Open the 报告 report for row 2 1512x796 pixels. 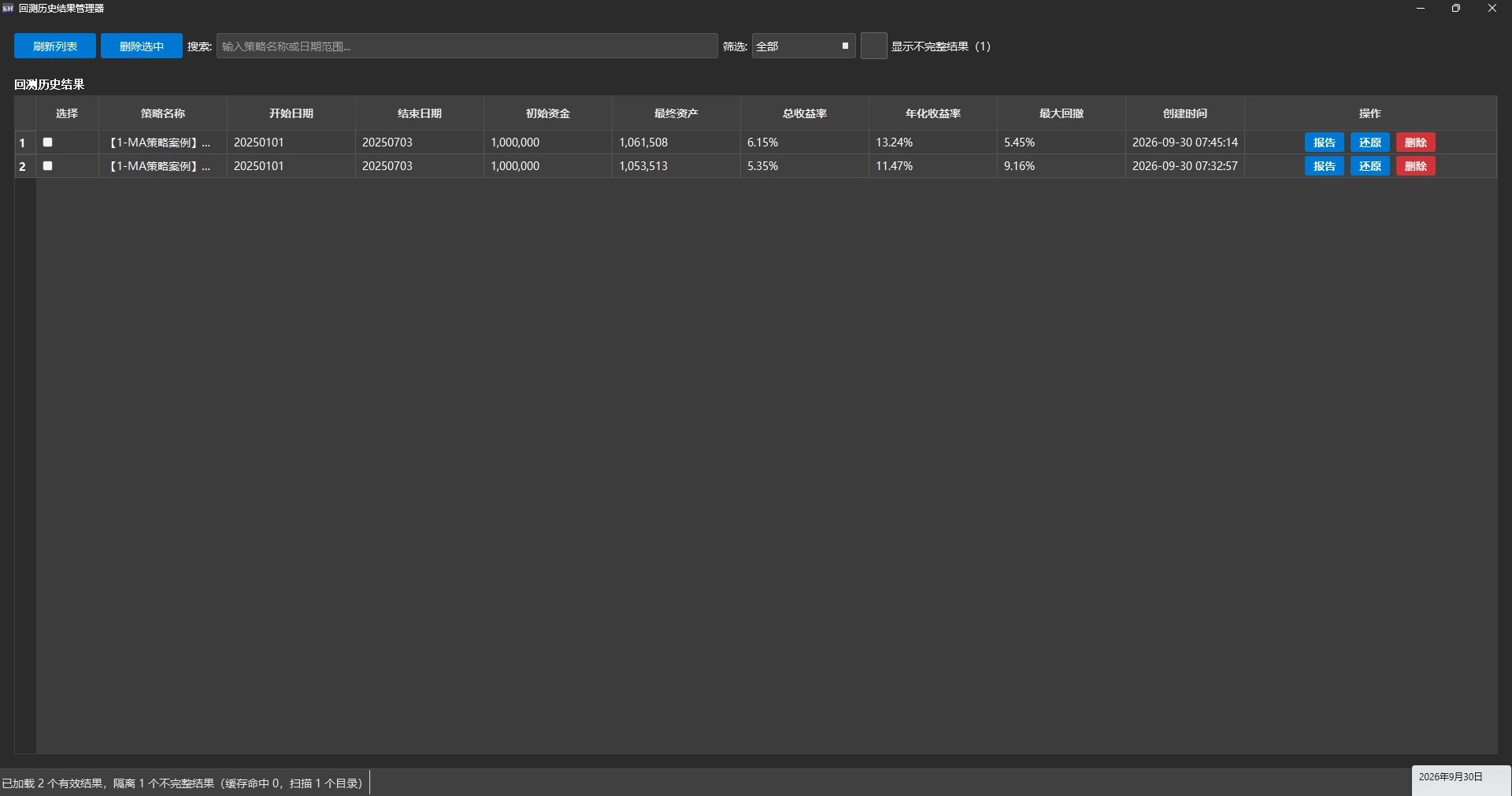point(1325,166)
